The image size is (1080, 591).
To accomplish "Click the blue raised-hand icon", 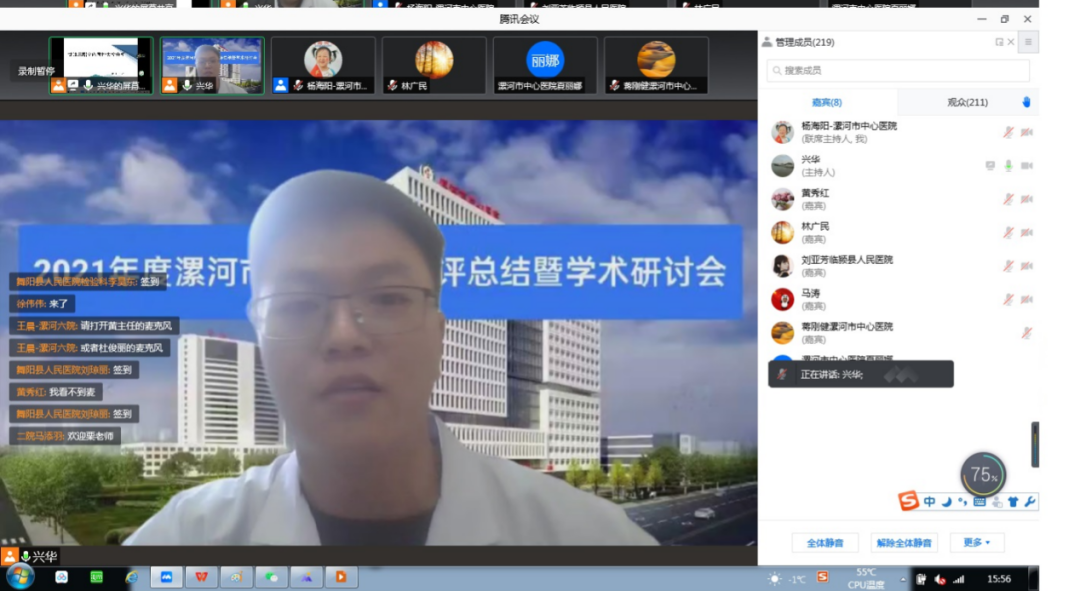I will click(x=1026, y=102).
